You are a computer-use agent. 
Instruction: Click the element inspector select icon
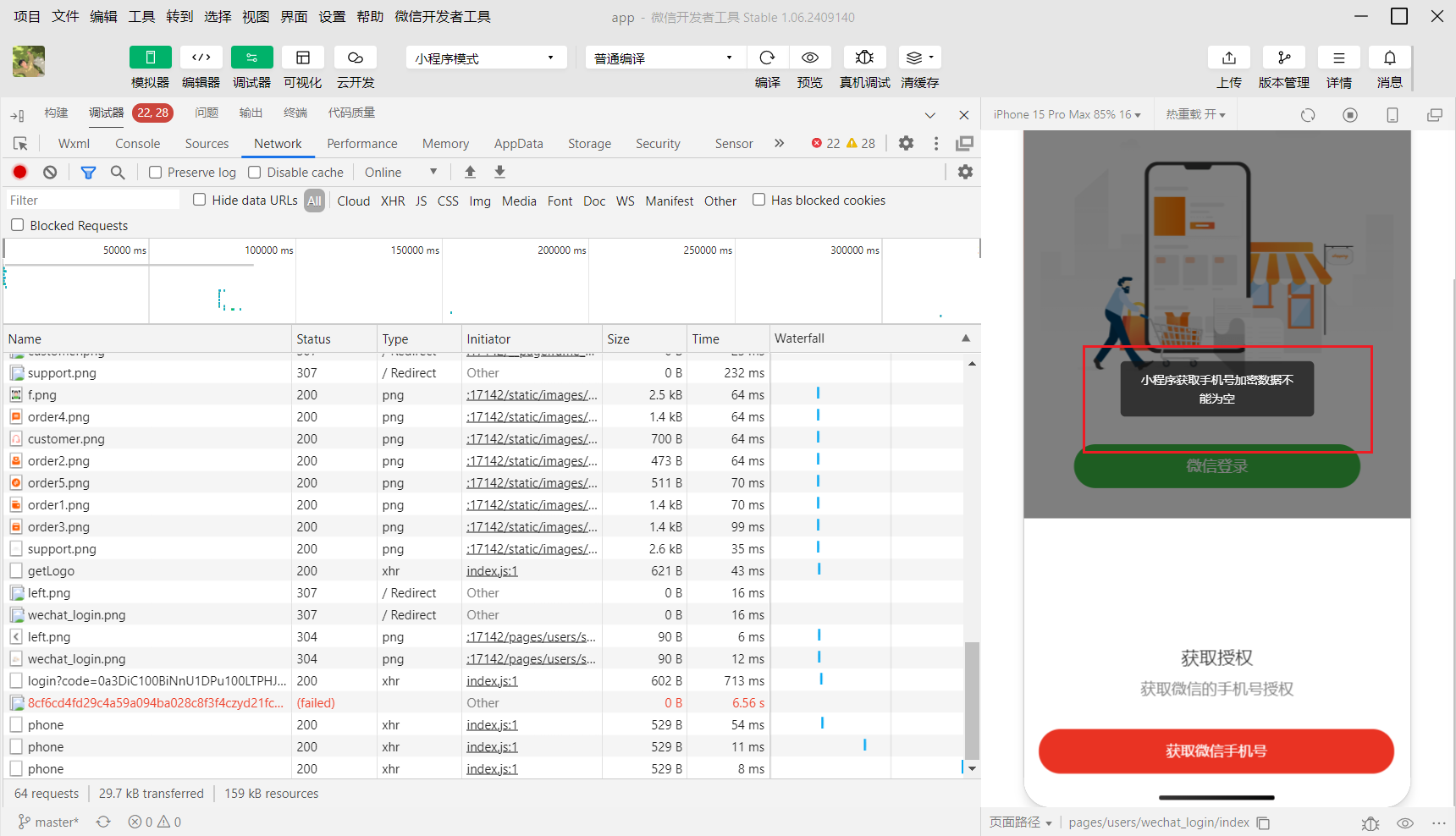pos(20,143)
